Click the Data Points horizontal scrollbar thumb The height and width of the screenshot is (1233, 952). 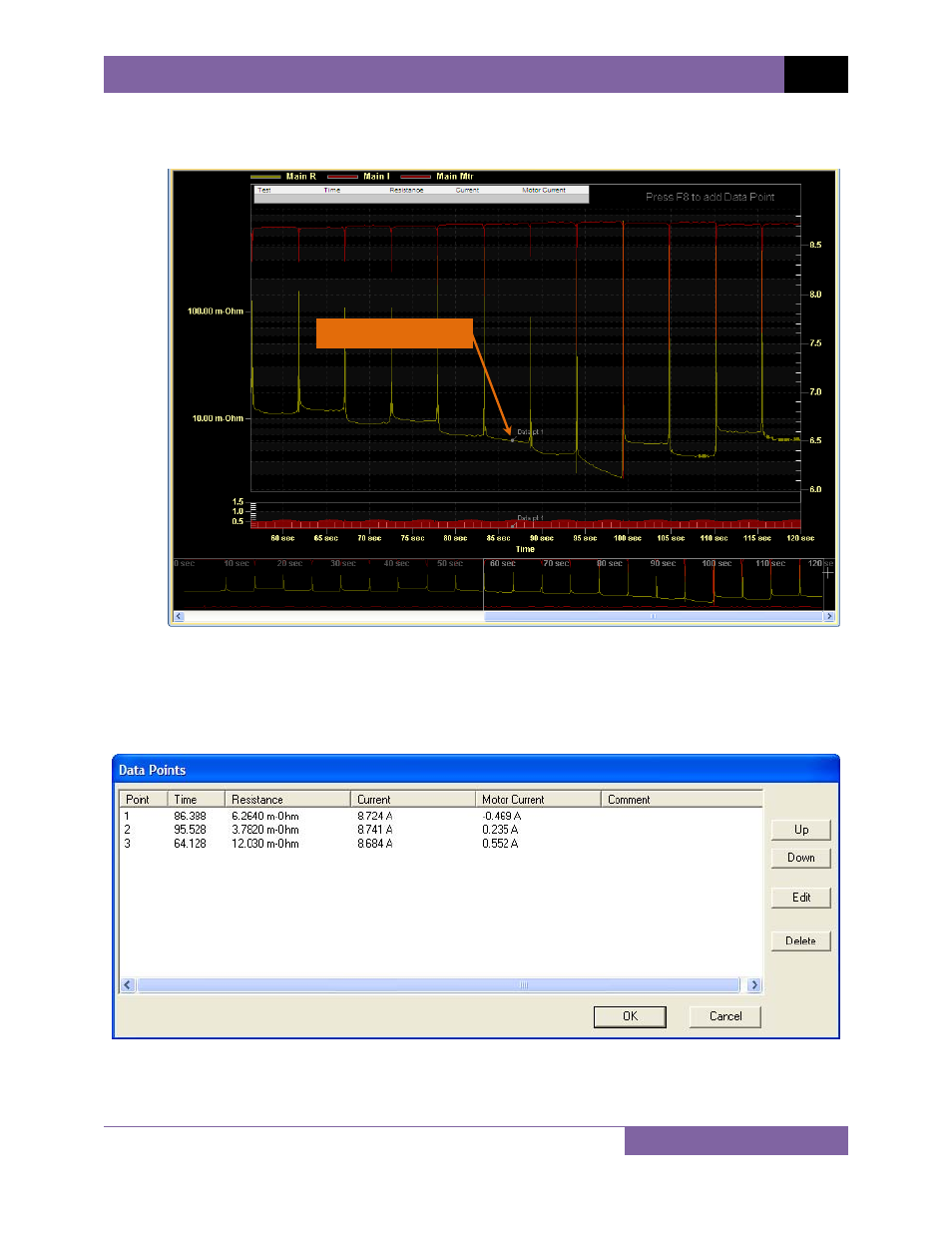(439, 985)
